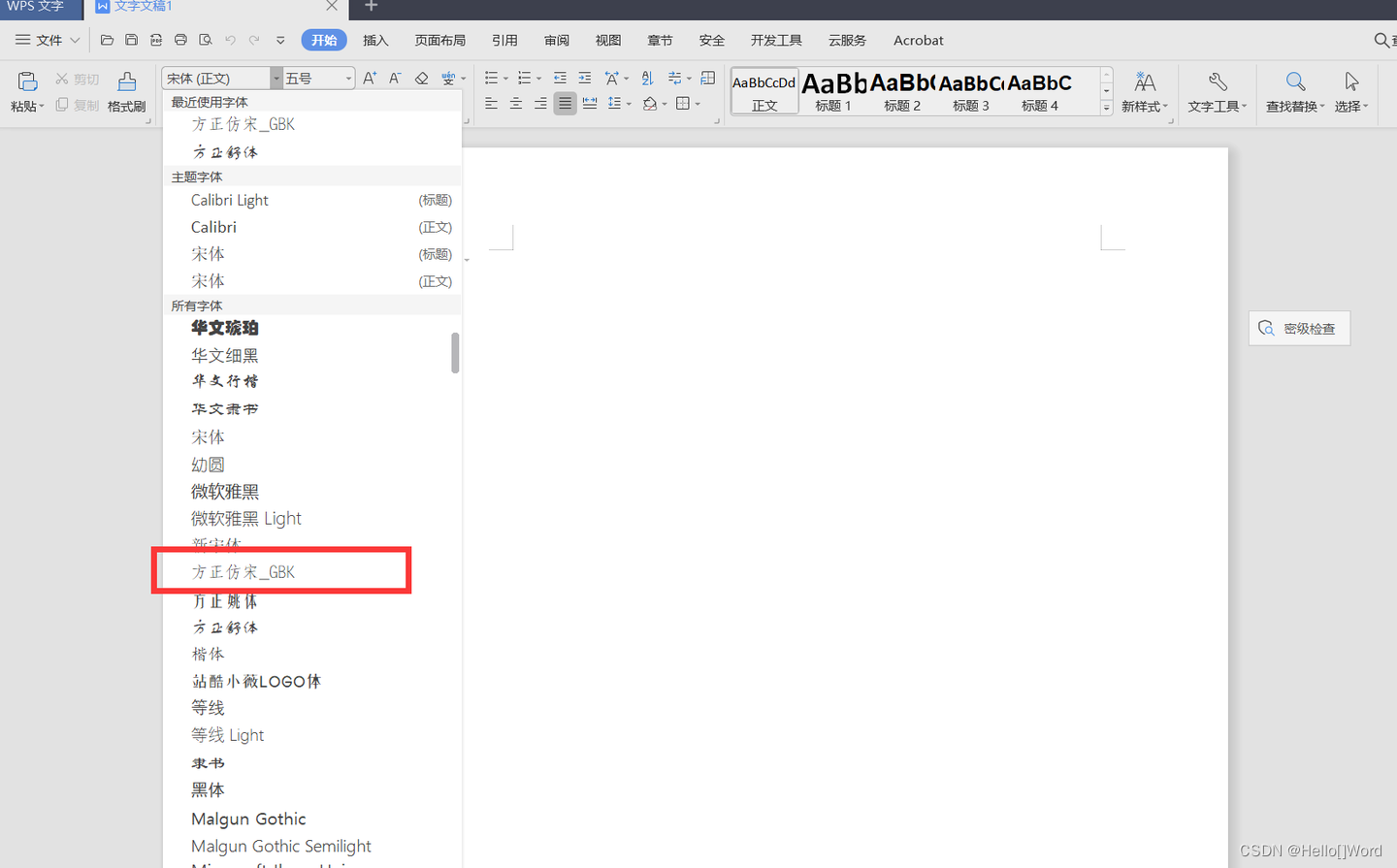The image size is (1397, 868).
Task: Open the 文件 menu
Action: coord(48,40)
